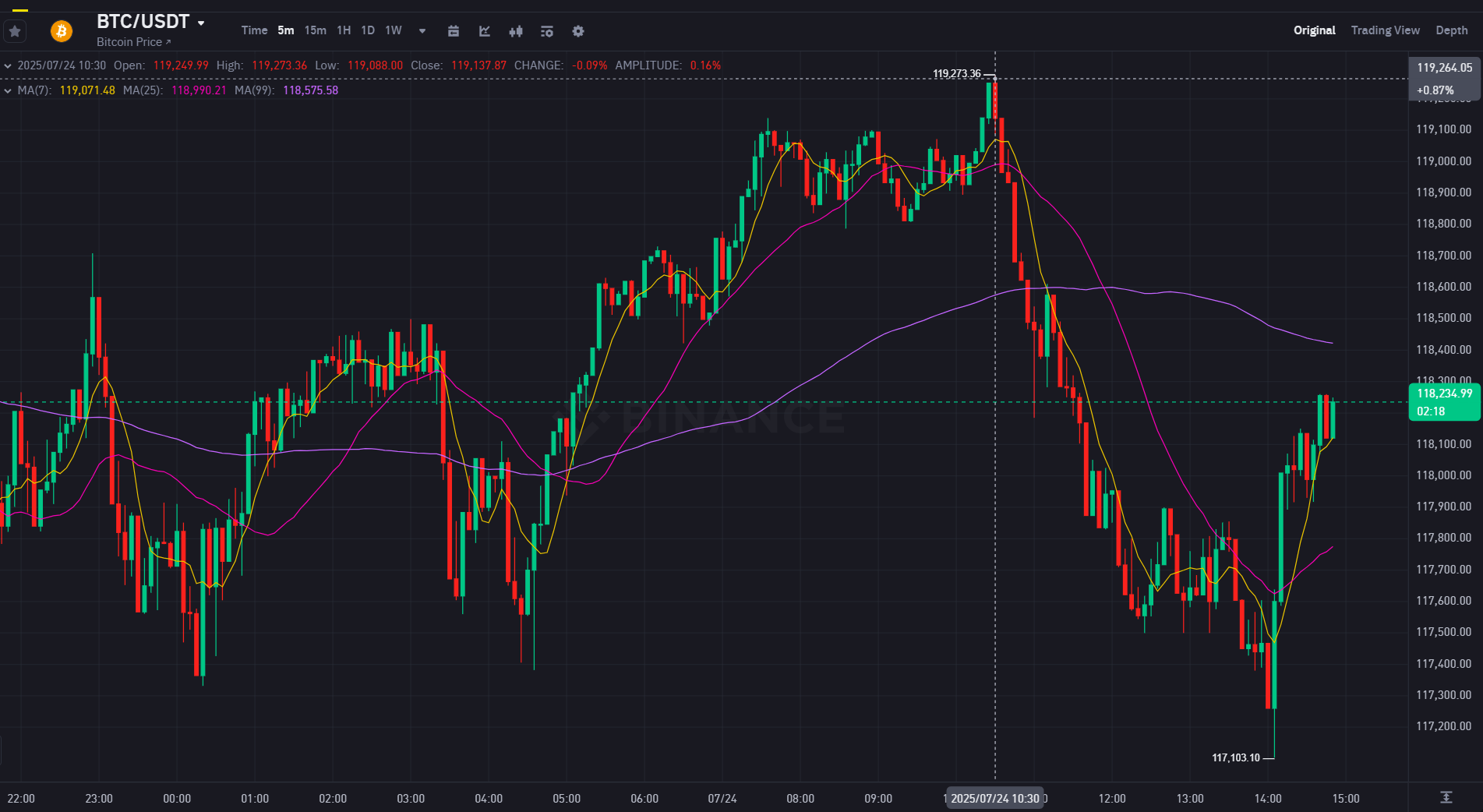
Task: Collapse the MA indicator legend chevron
Action: click(x=8, y=90)
